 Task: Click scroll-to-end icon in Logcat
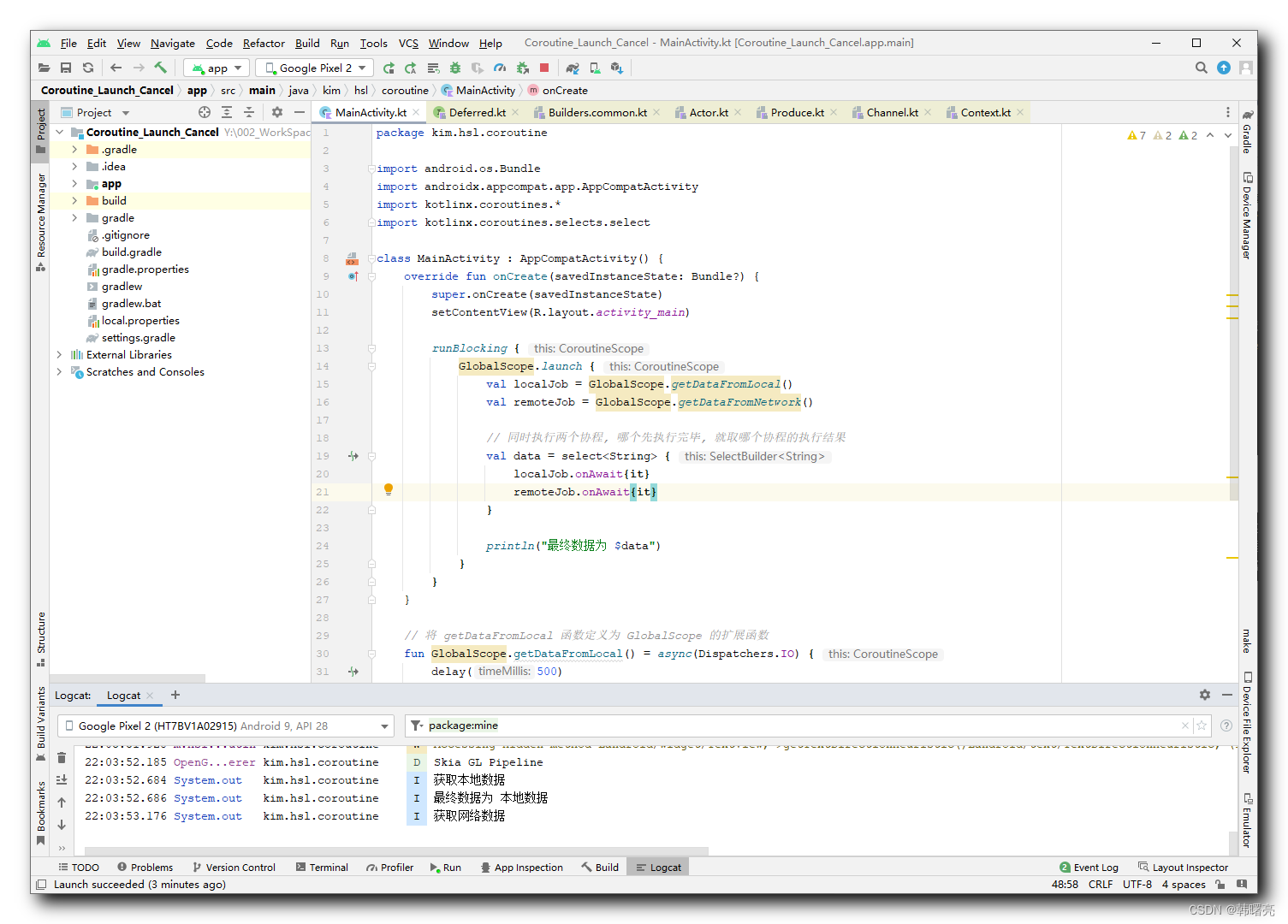[x=62, y=779]
